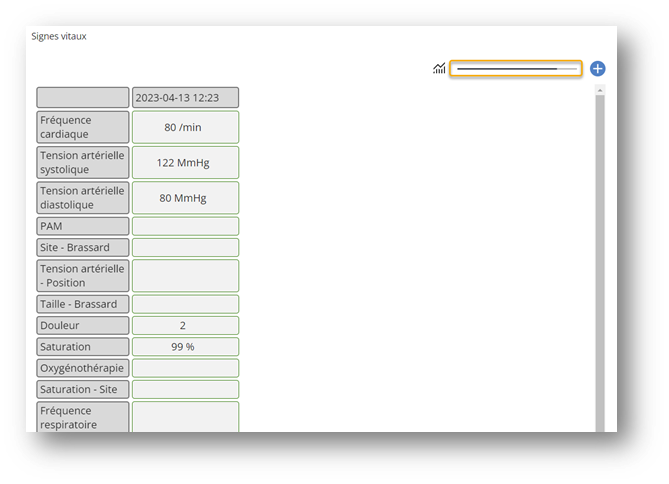669x484 pixels.
Task: Click the highlighted time range slider
Action: pos(515,69)
